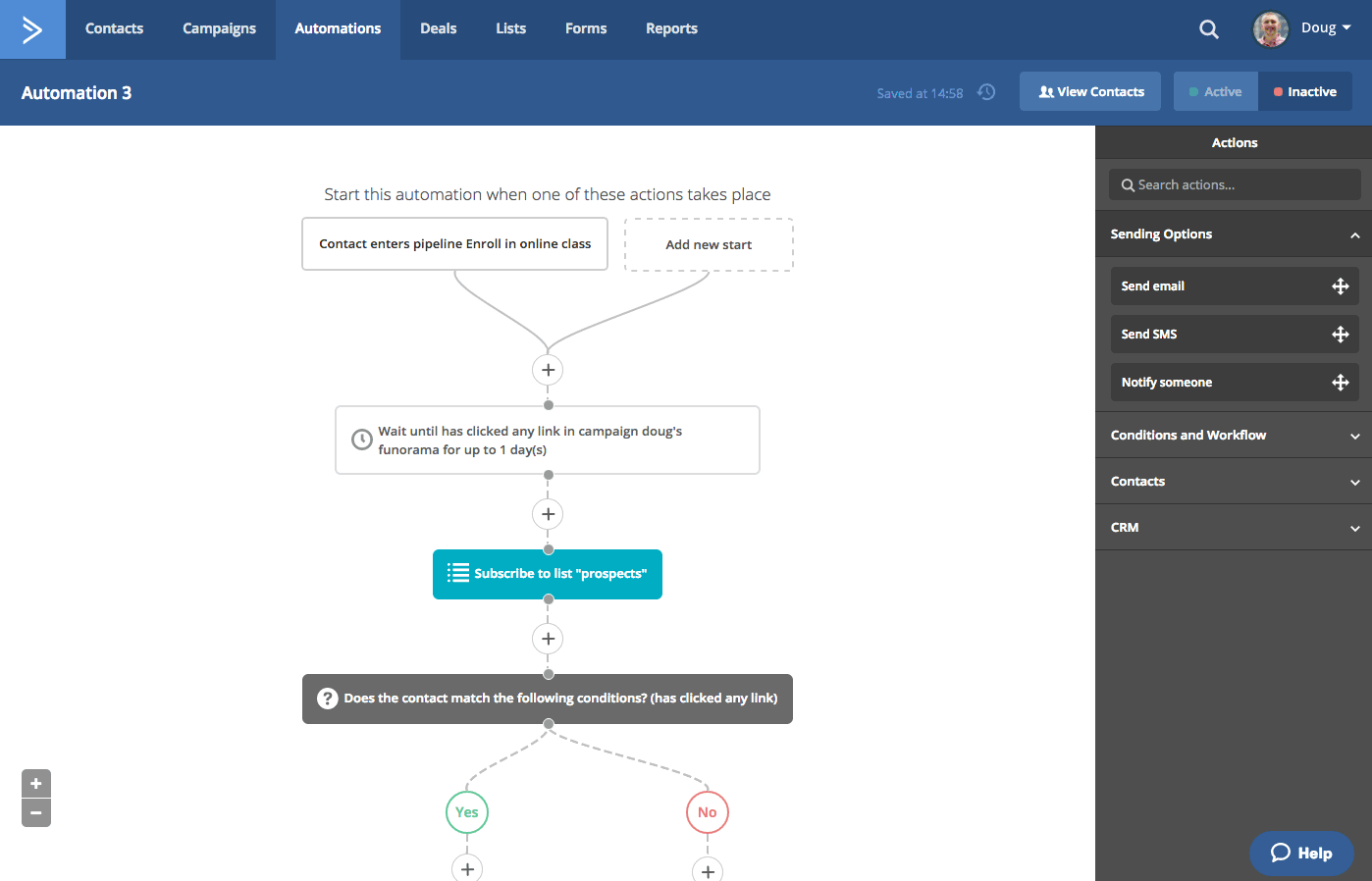This screenshot has width=1372, height=881.
Task: Go to the Campaigns tab
Action: tap(219, 28)
